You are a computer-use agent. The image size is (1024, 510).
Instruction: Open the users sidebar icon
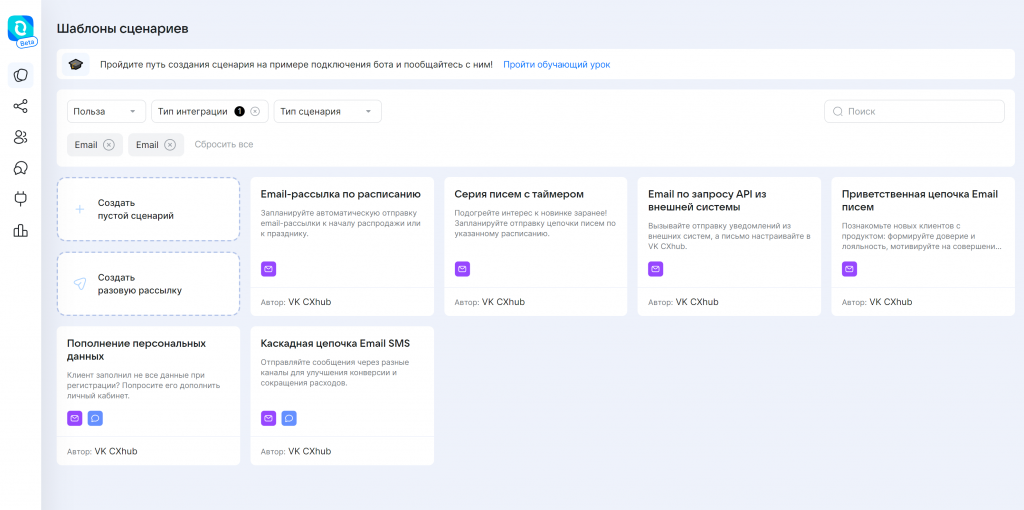(20, 136)
